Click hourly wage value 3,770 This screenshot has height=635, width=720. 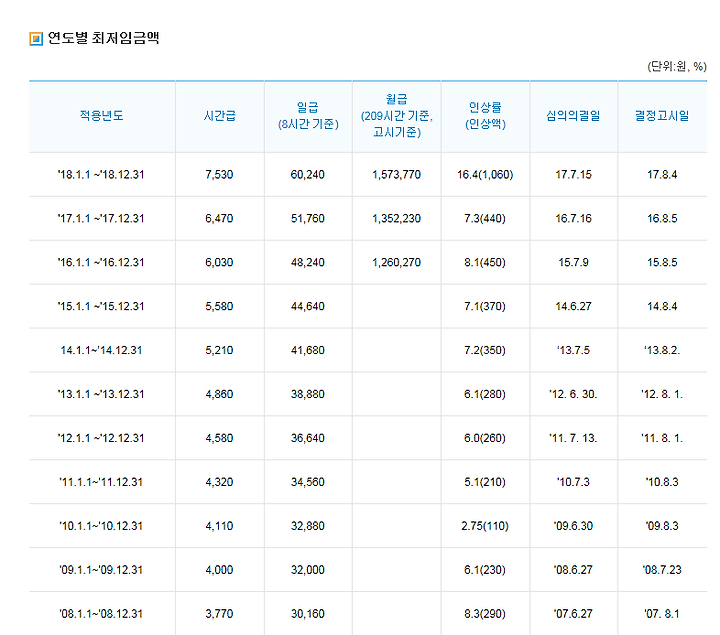coord(219,614)
